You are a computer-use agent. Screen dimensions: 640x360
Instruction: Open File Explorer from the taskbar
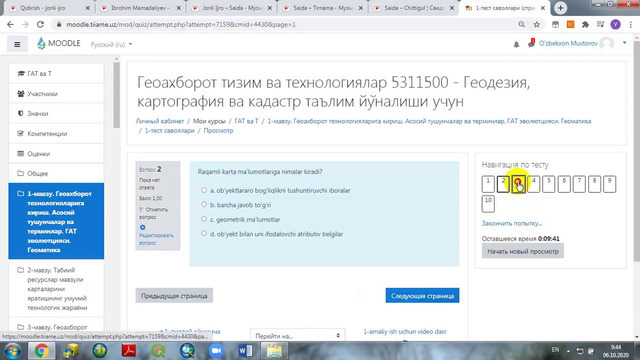[x=274, y=351]
